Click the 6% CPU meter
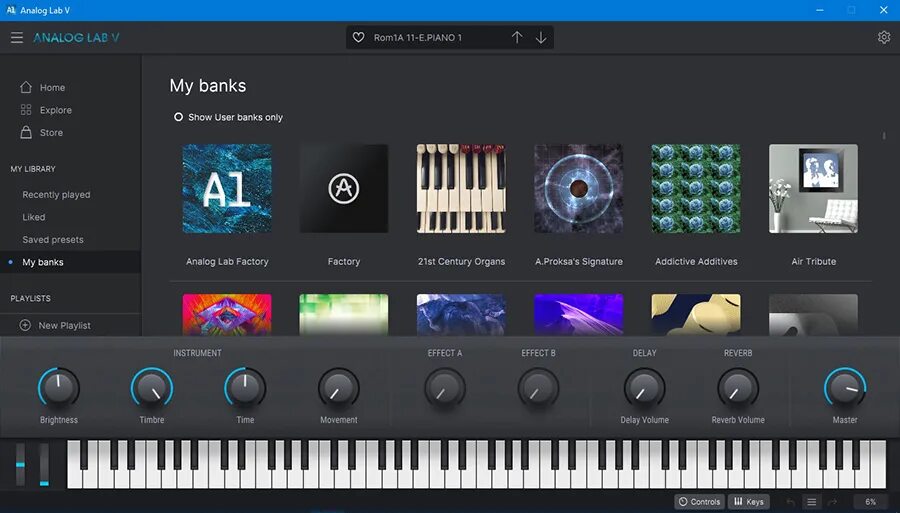Viewport: 900px width, 513px height. point(871,502)
